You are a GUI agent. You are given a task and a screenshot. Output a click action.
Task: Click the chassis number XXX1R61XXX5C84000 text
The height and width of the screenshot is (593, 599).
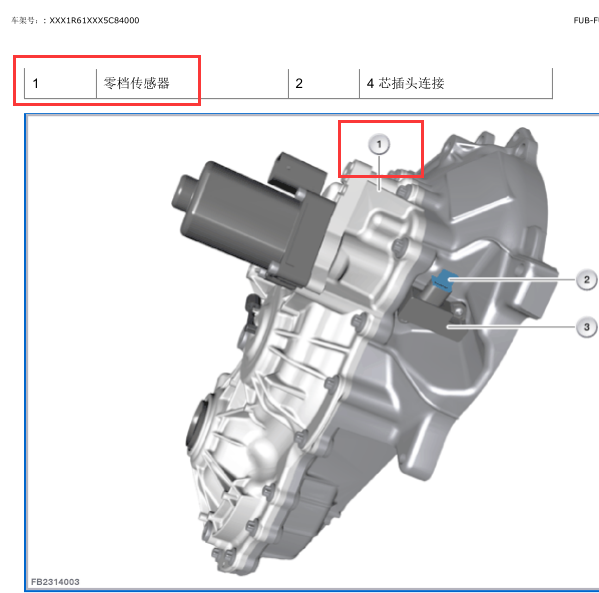click(x=94, y=21)
